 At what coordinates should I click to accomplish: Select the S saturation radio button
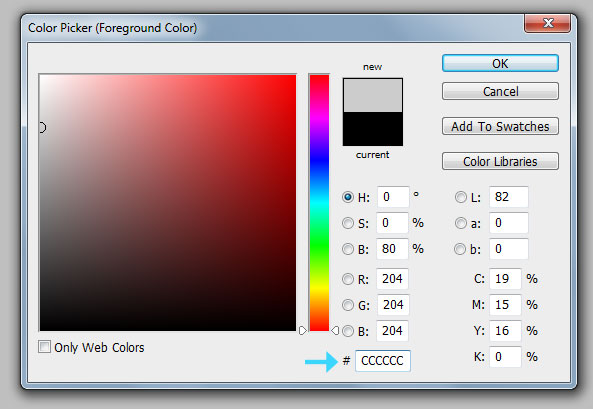[348, 223]
